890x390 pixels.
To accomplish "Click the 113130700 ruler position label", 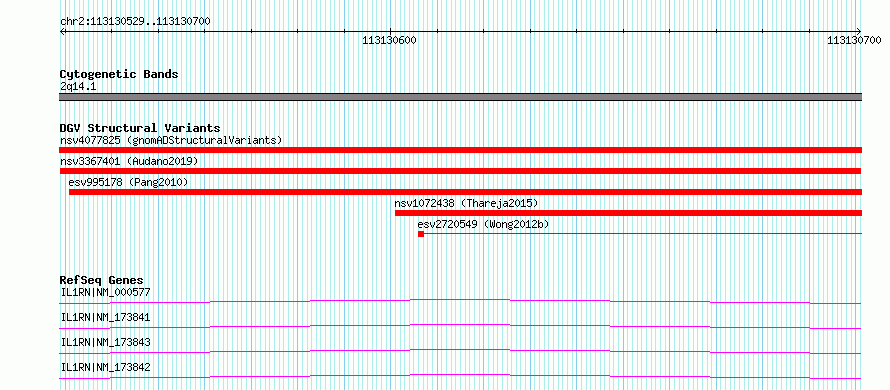I will coord(854,40).
